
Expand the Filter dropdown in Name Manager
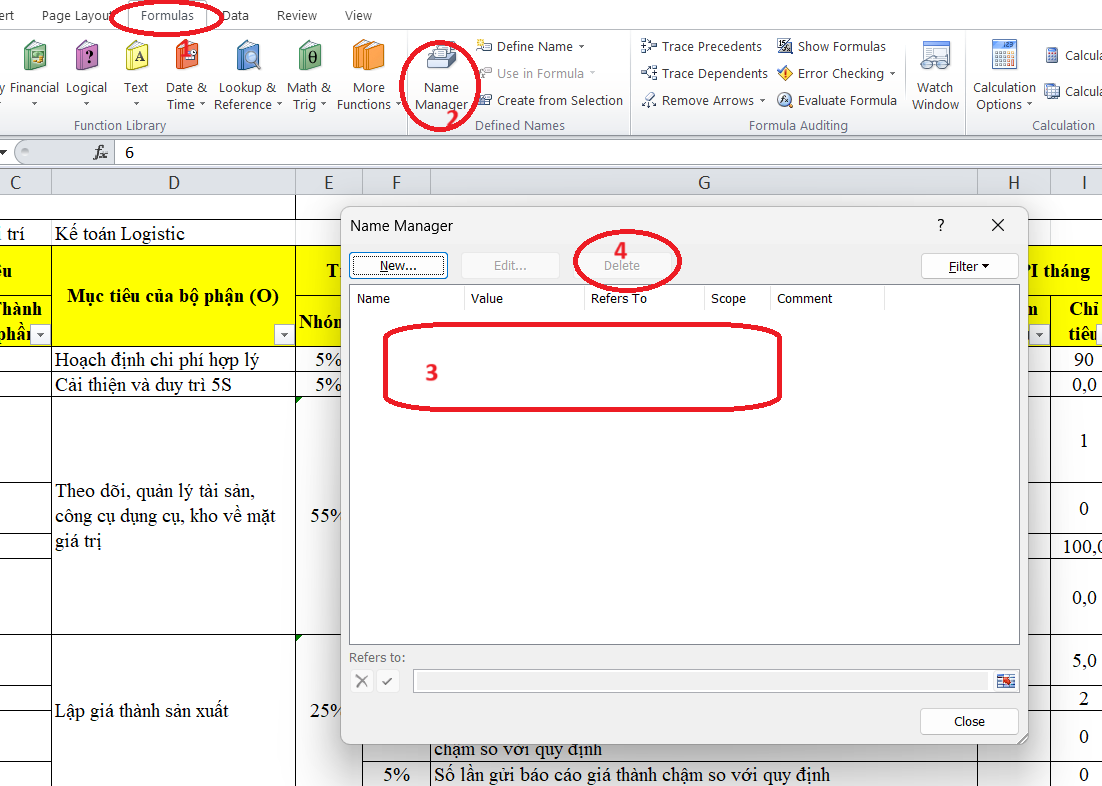click(x=969, y=266)
